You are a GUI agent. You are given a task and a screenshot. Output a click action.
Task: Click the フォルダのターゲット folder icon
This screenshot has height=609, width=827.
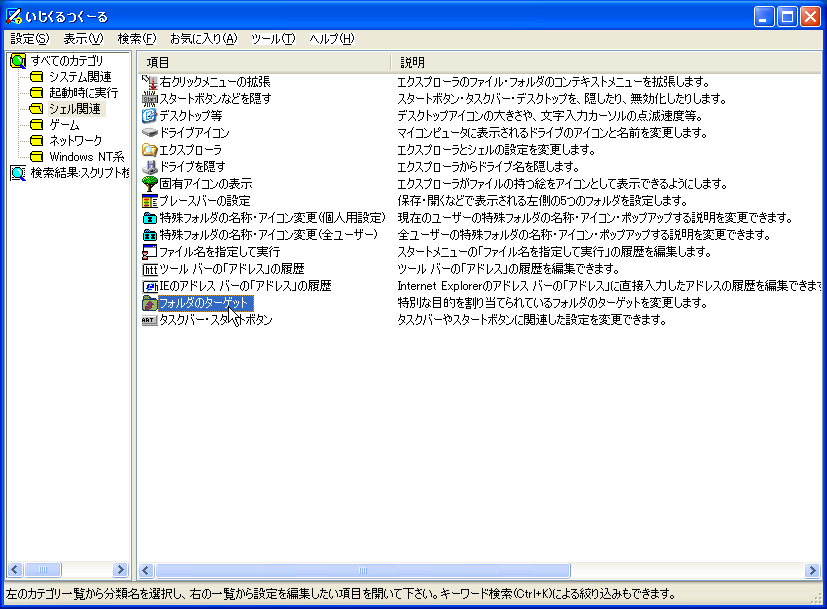pos(150,303)
